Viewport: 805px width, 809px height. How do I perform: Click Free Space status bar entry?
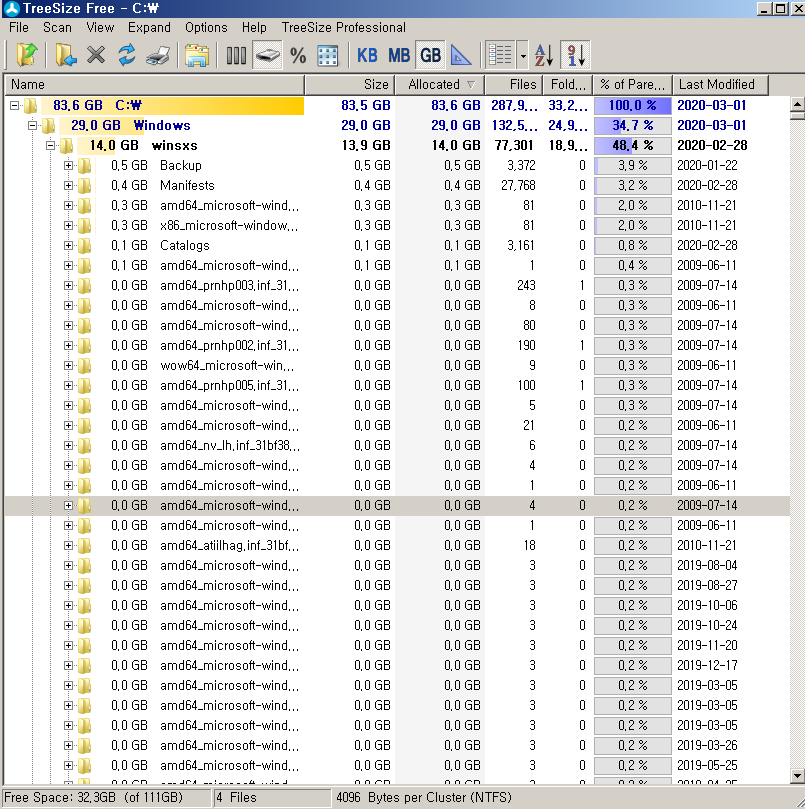click(x=93, y=798)
